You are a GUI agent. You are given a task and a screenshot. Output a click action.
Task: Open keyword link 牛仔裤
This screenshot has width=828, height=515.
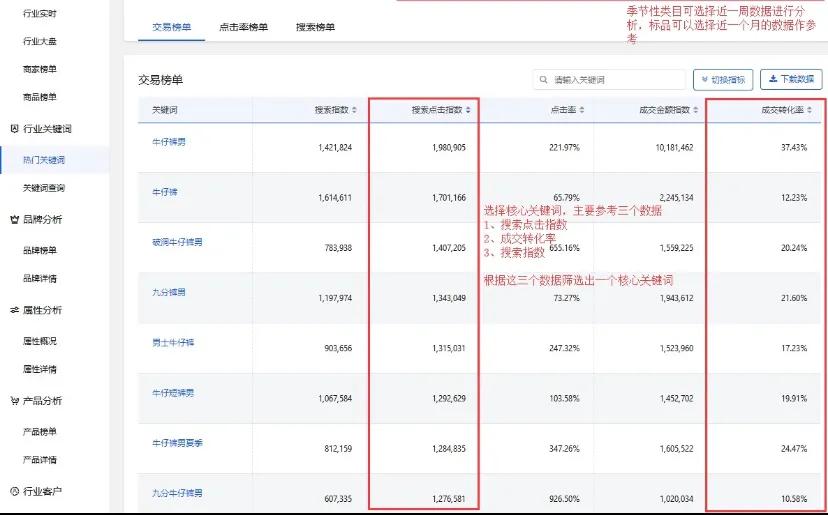165,192
